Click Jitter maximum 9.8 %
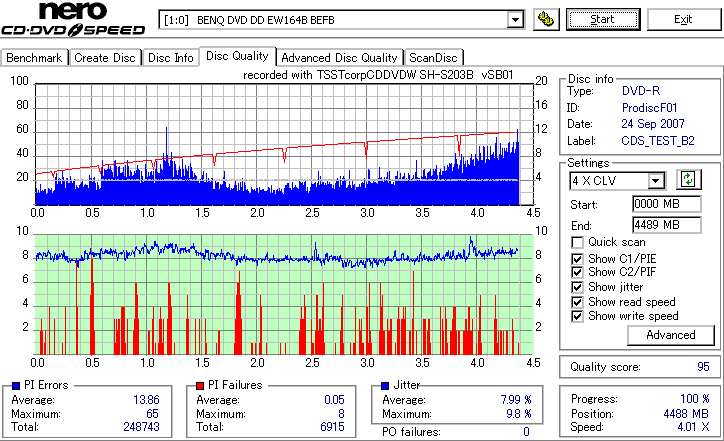 coord(519,413)
